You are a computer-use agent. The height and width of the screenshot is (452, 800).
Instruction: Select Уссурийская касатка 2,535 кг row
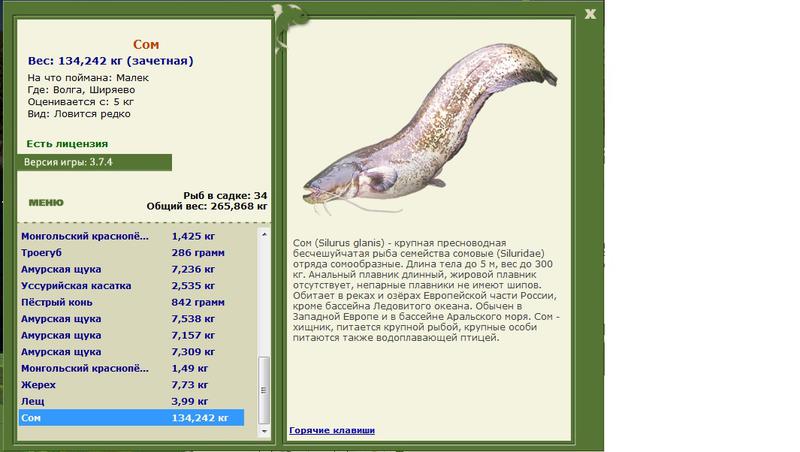(132, 286)
